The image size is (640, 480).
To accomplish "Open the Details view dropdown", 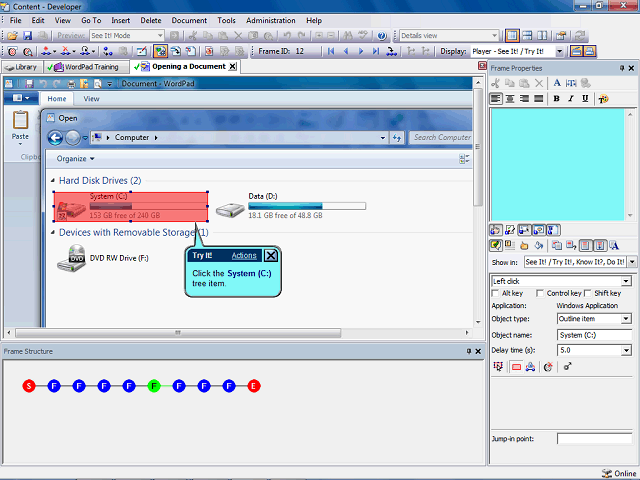I will pyautogui.click(x=495, y=36).
